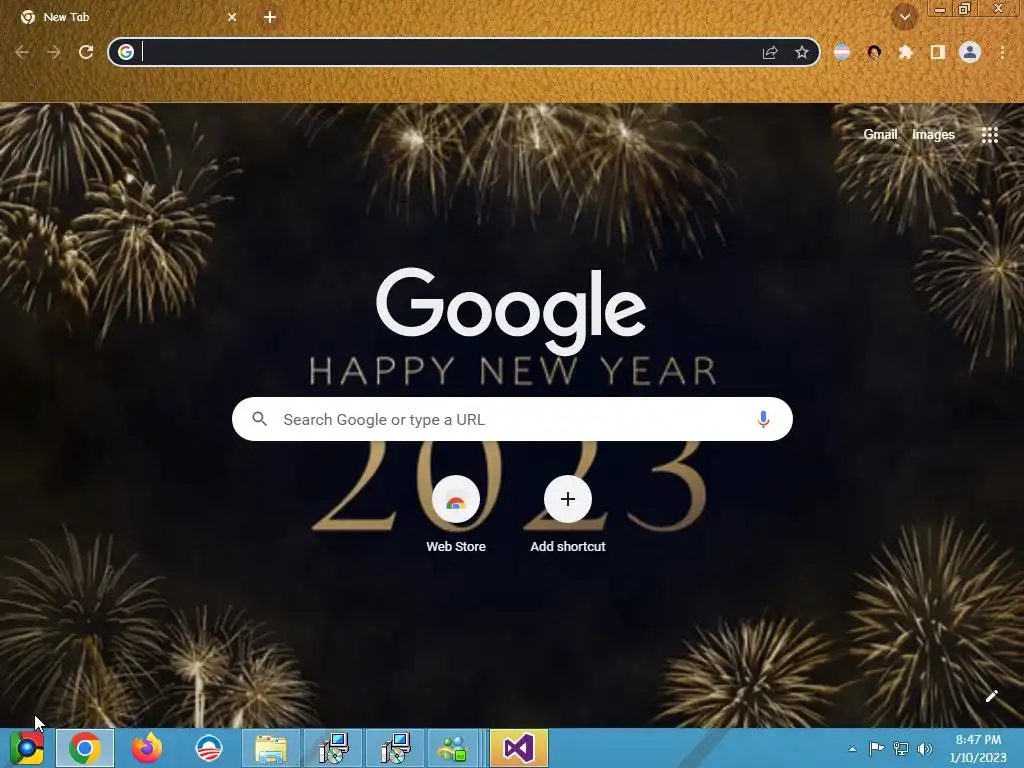The image size is (1024, 768).
Task: Open the volume speaker tray icon
Action: (x=925, y=749)
